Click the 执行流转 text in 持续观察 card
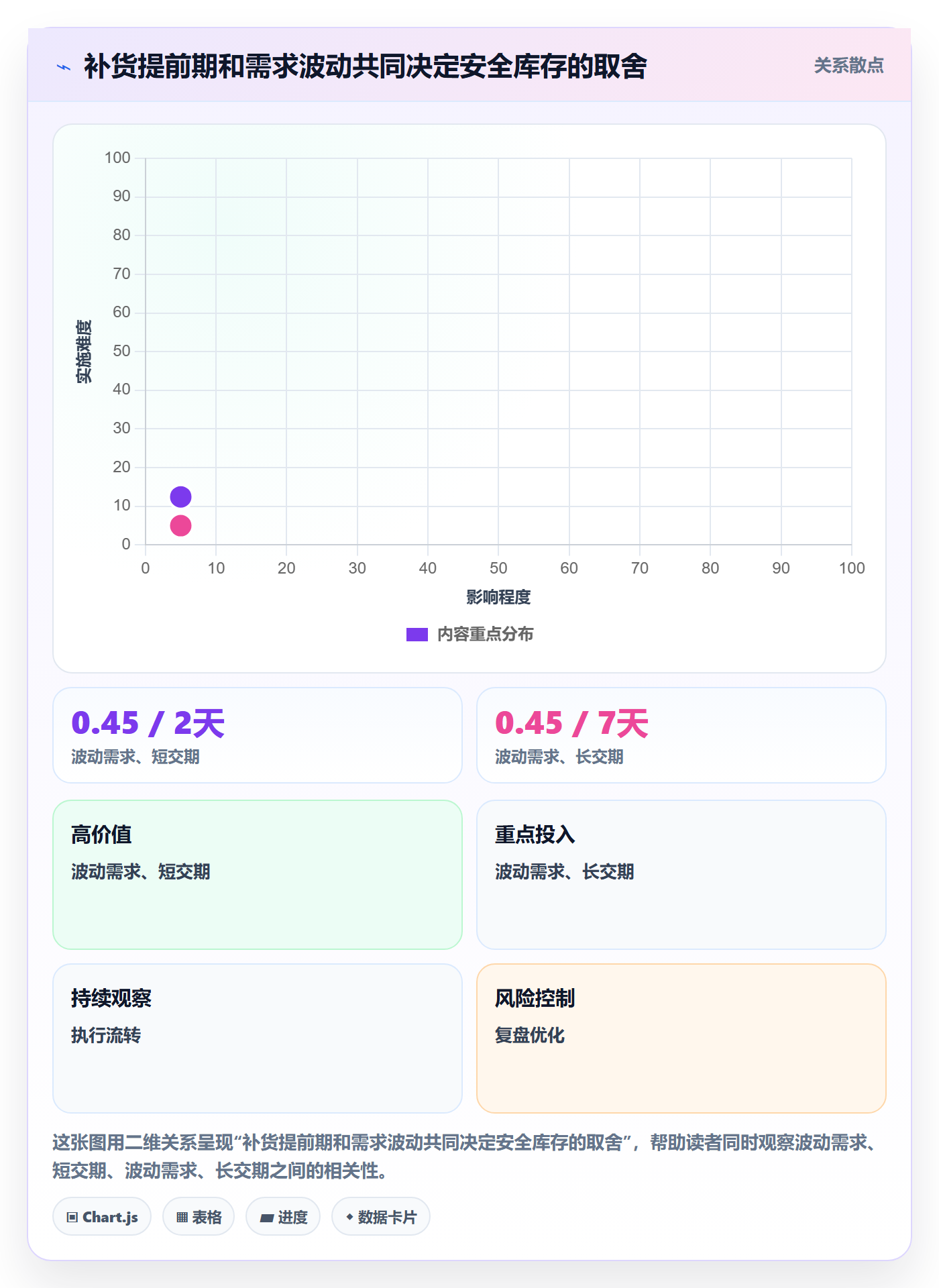The width and height of the screenshot is (939, 1288). click(x=106, y=1035)
